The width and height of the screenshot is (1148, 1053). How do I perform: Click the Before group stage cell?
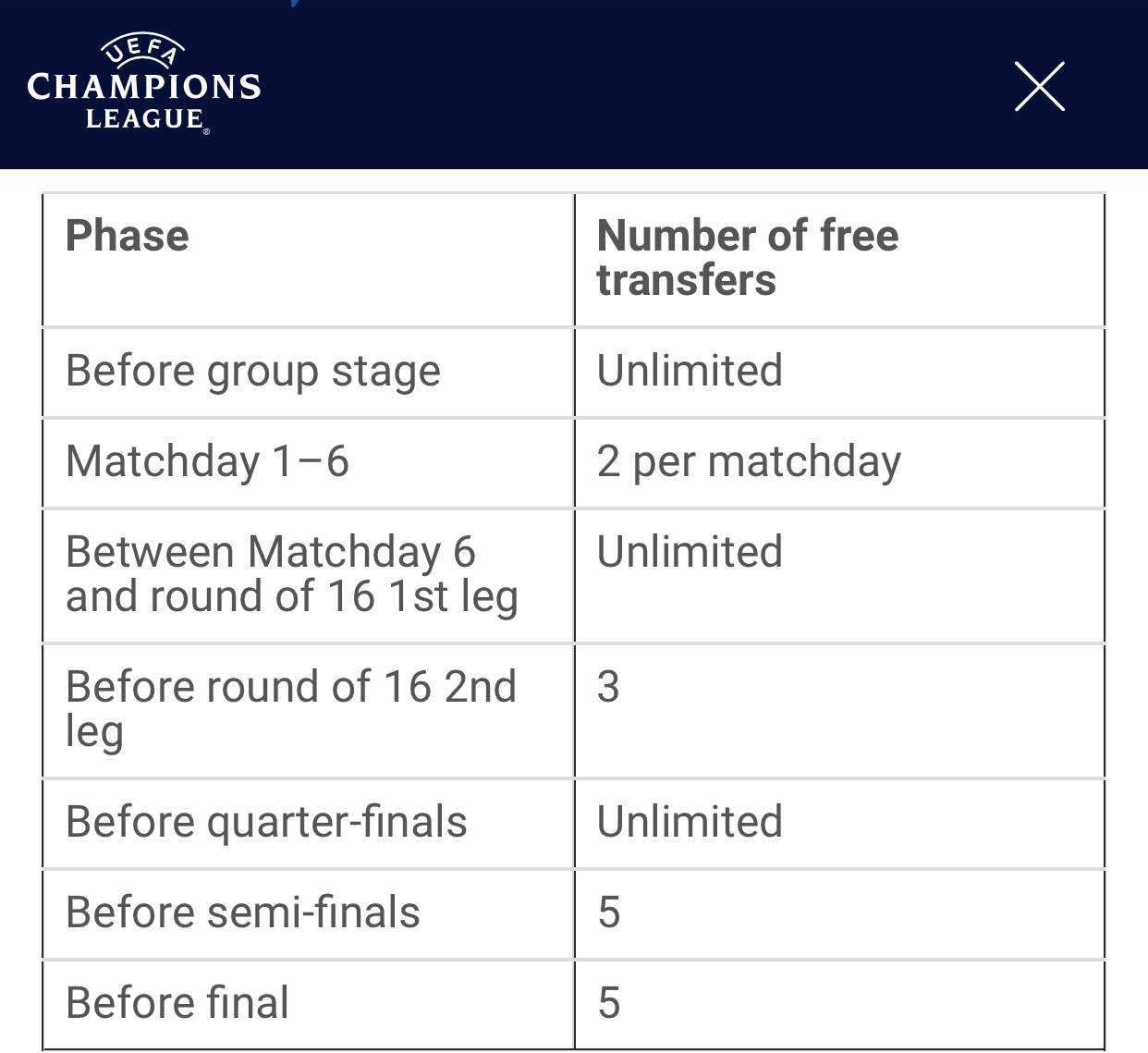click(x=309, y=372)
